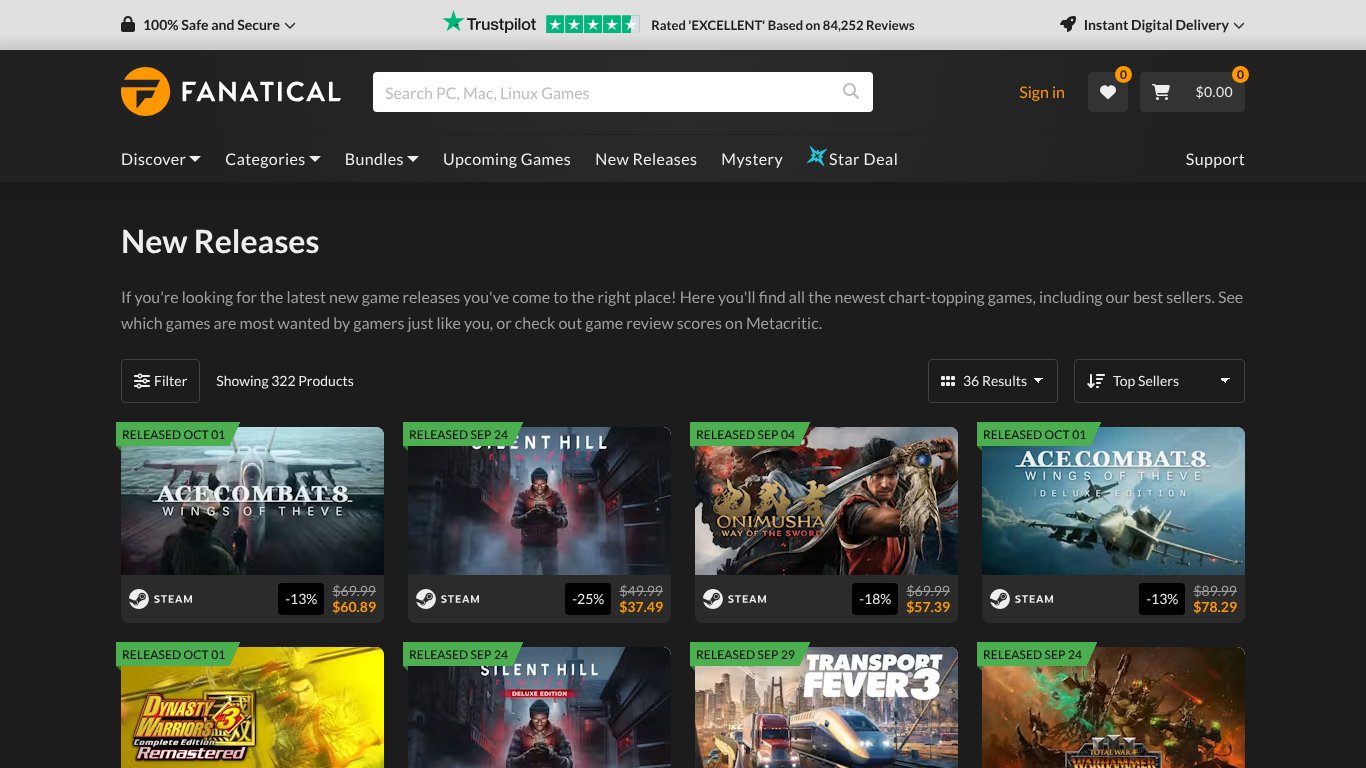The height and width of the screenshot is (768, 1366).
Task: Open Transport Fever 3 thumbnail
Action: click(826, 707)
